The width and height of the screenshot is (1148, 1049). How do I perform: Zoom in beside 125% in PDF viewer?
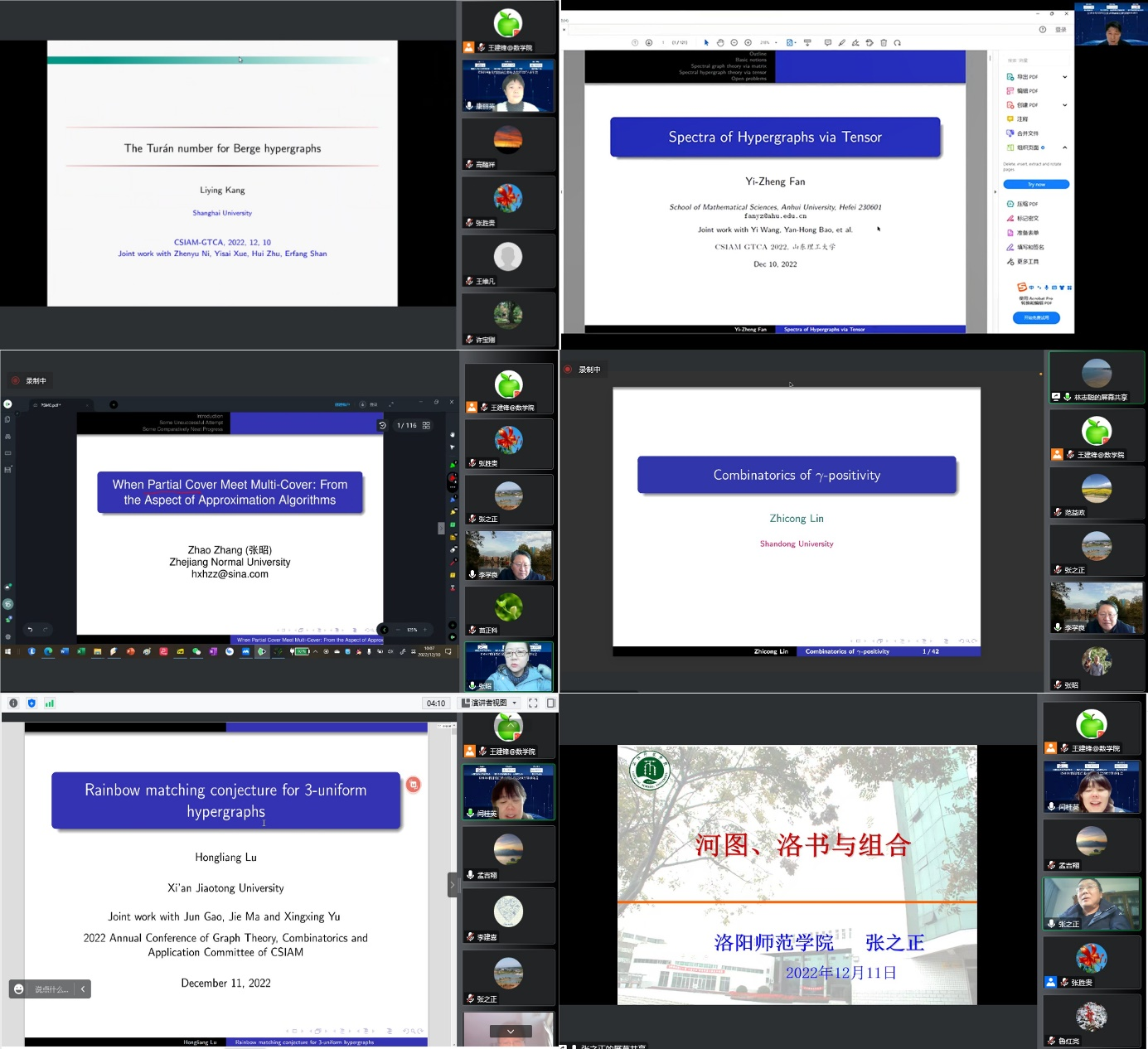424,630
